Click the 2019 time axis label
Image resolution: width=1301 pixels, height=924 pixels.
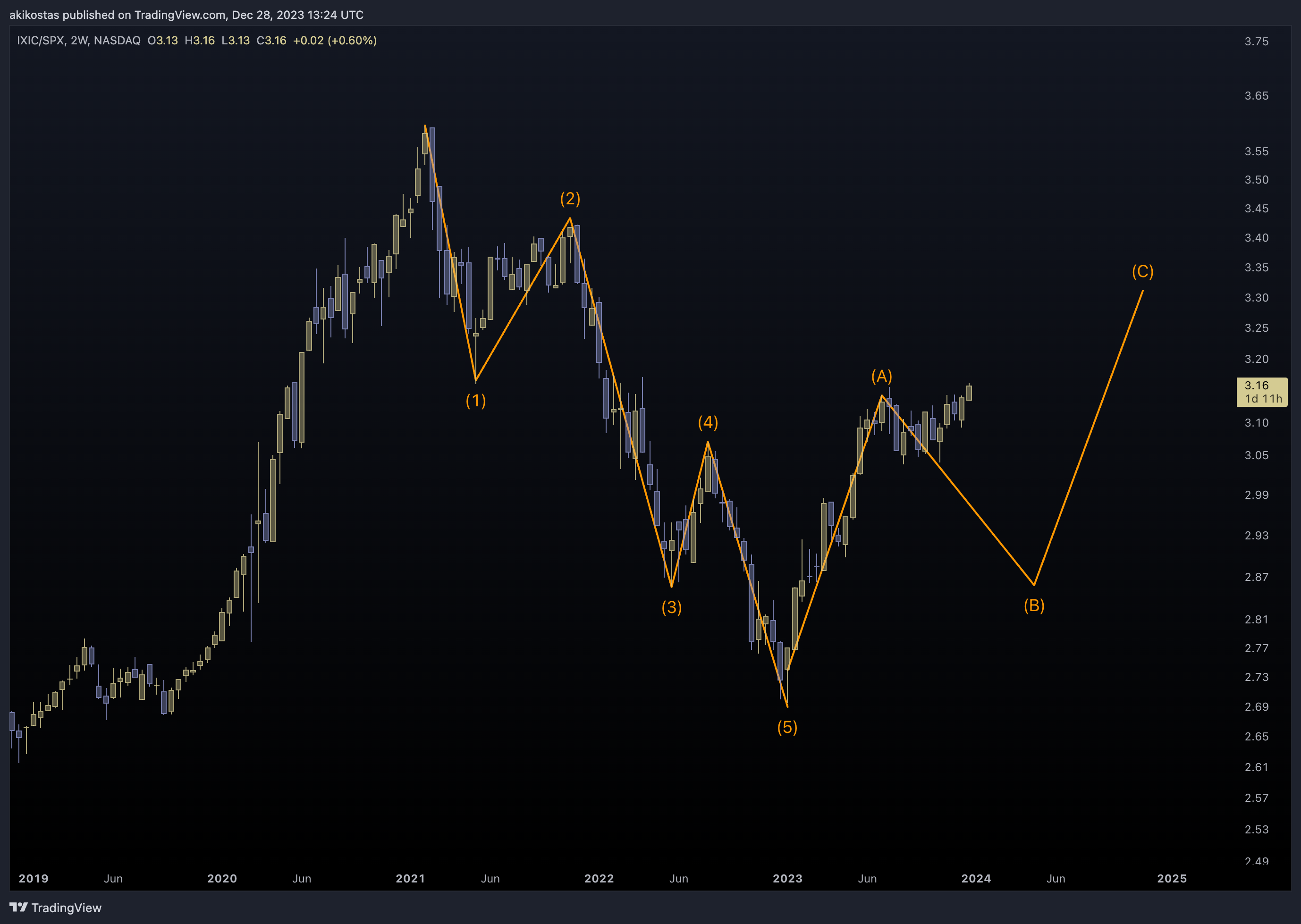click(x=34, y=879)
